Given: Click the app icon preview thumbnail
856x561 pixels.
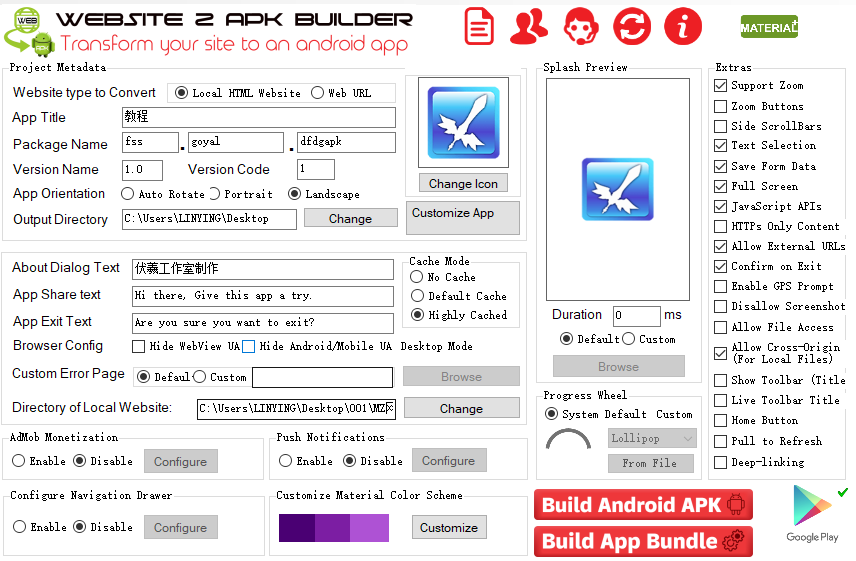Looking at the screenshot, I should click(x=463, y=122).
